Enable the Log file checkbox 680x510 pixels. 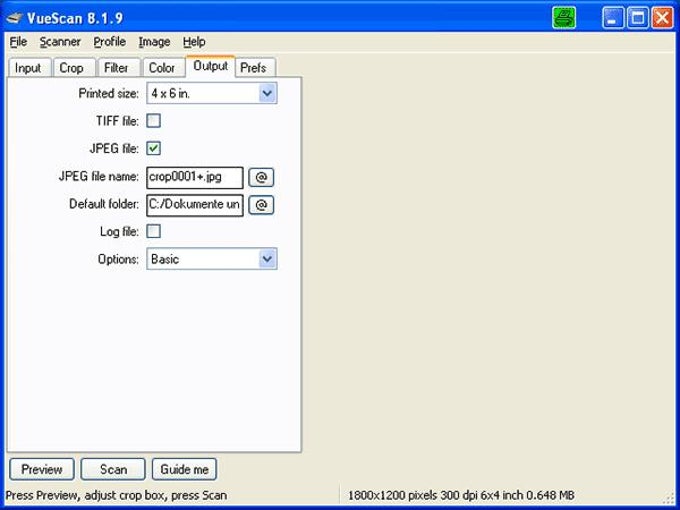pyautogui.click(x=154, y=231)
